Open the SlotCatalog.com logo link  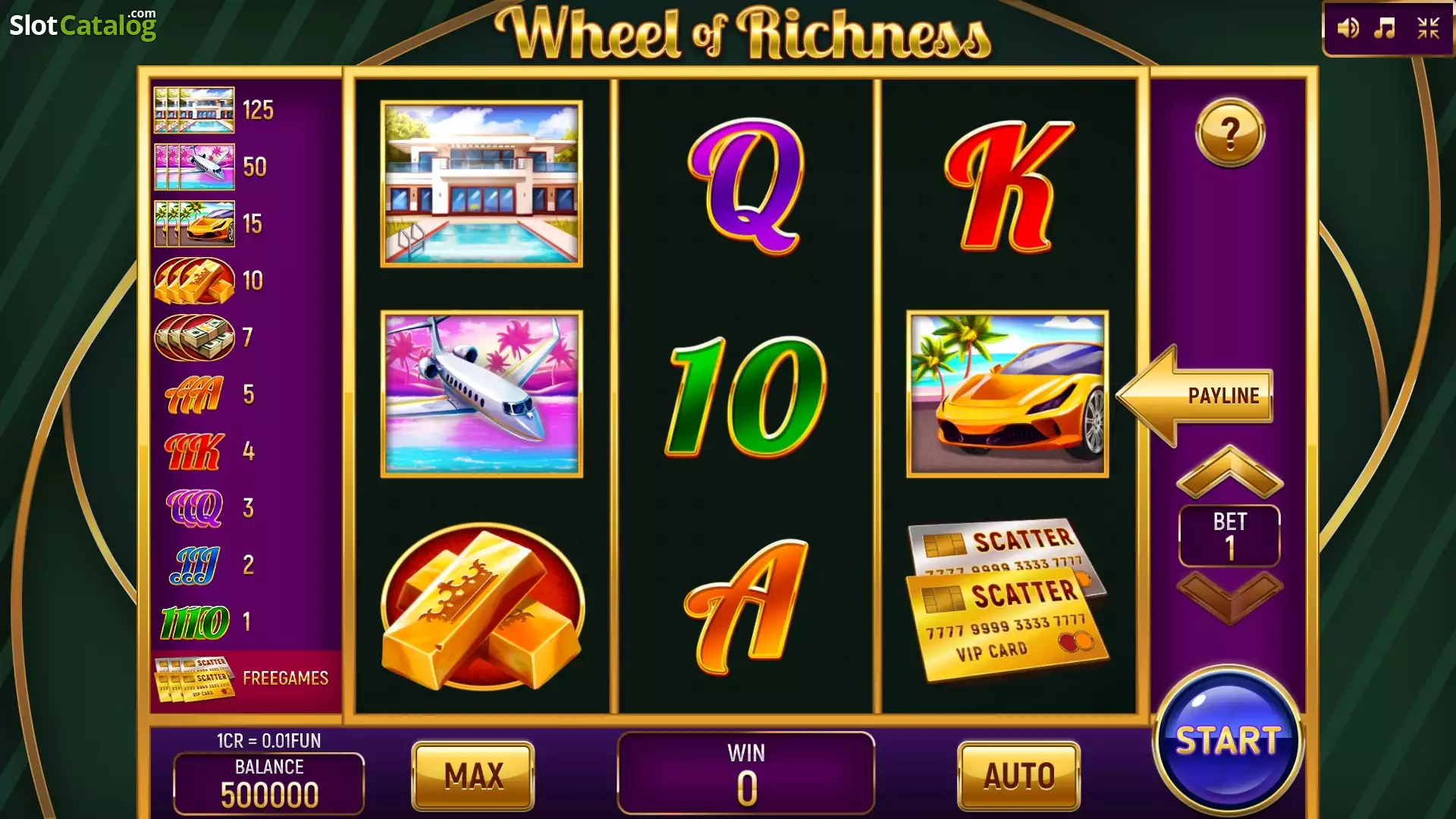(x=83, y=25)
